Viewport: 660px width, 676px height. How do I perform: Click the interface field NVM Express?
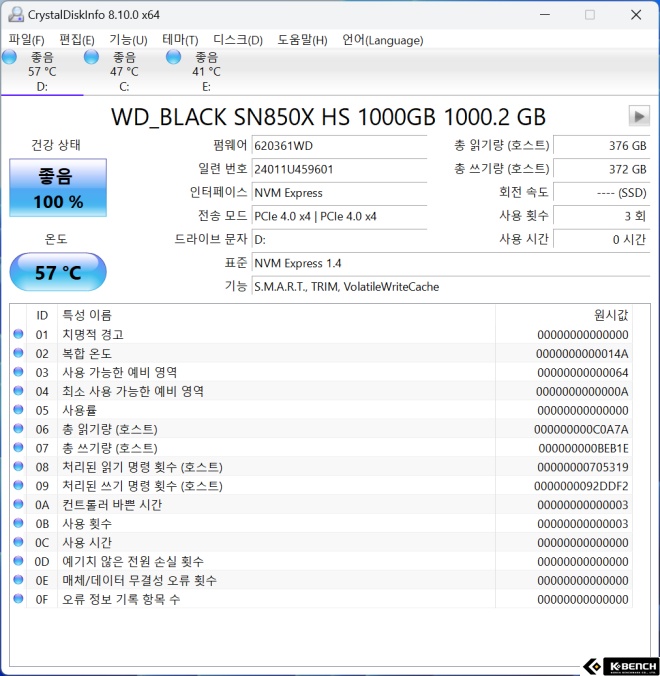(x=339, y=193)
